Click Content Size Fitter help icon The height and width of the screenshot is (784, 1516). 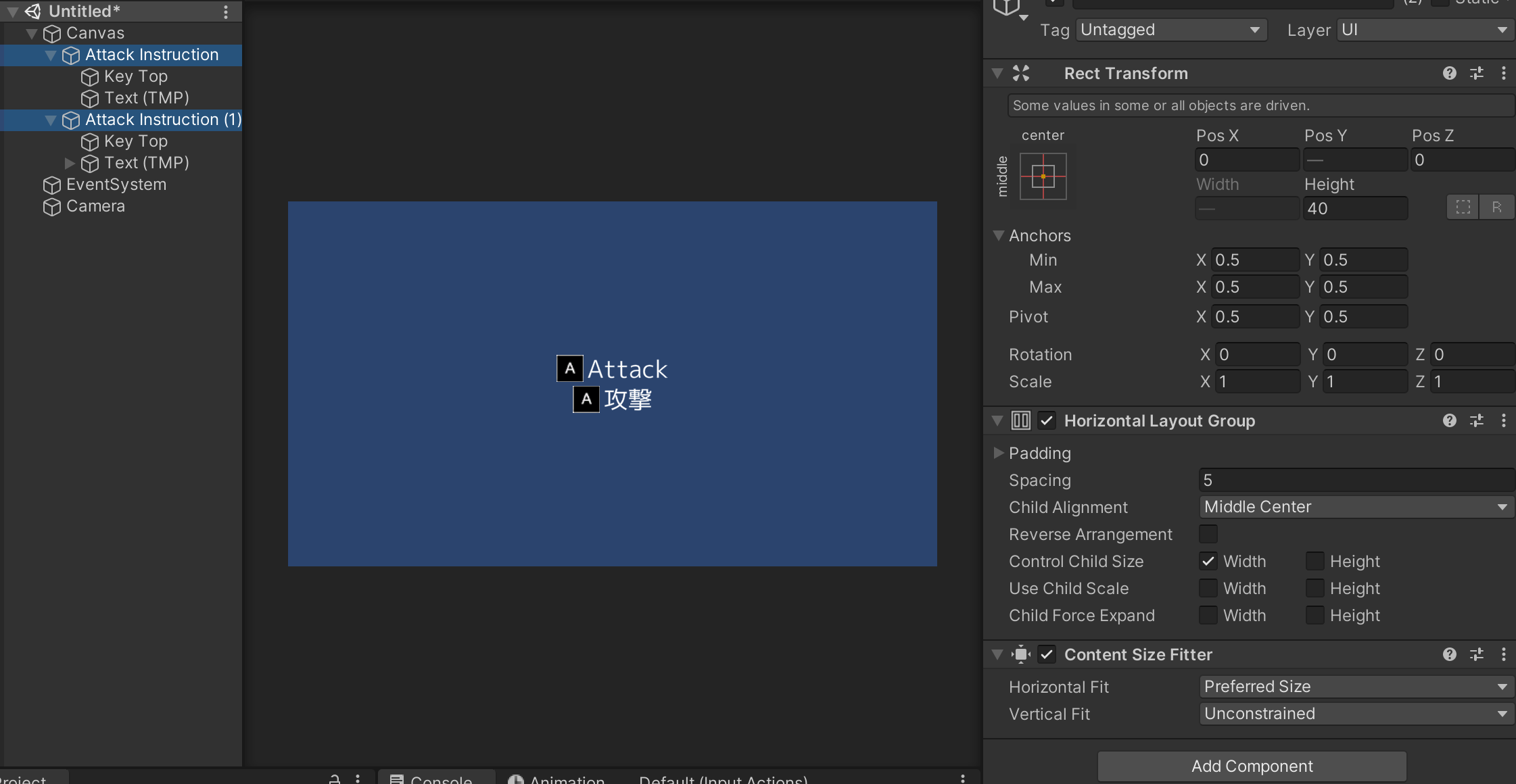[1449, 654]
